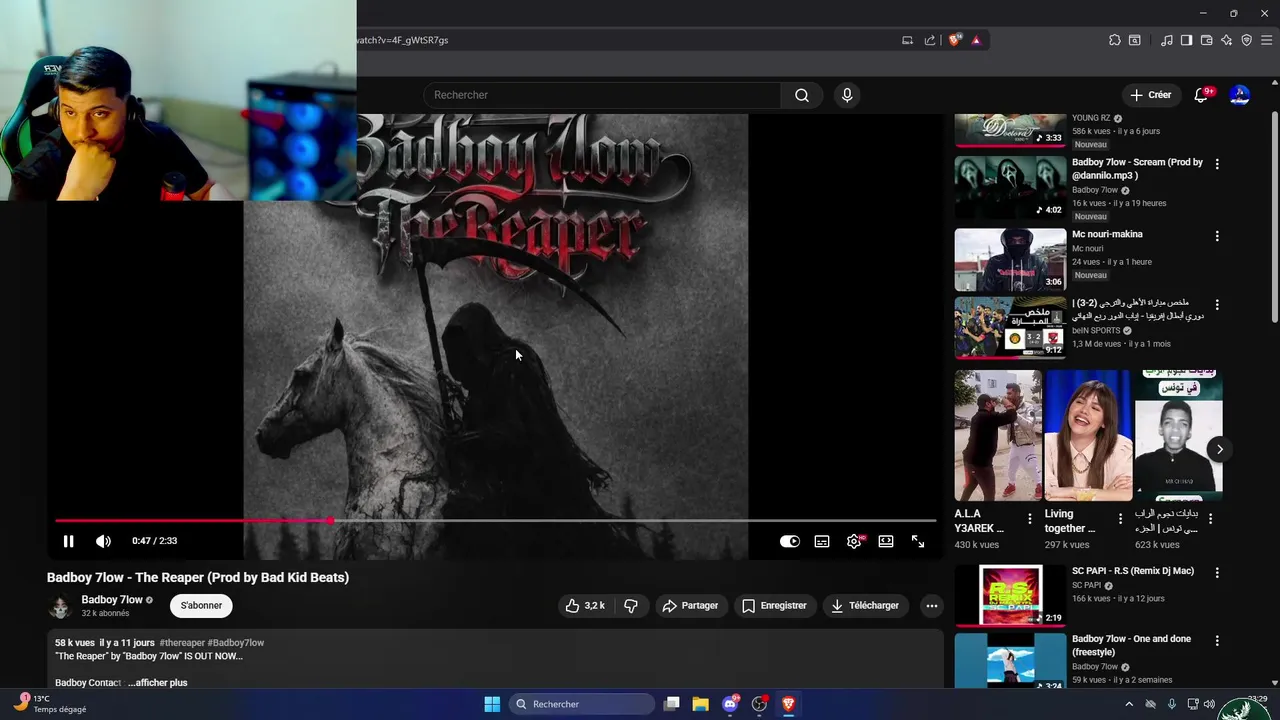
Task: Open YouTube notifications bell
Action: tap(1201, 95)
